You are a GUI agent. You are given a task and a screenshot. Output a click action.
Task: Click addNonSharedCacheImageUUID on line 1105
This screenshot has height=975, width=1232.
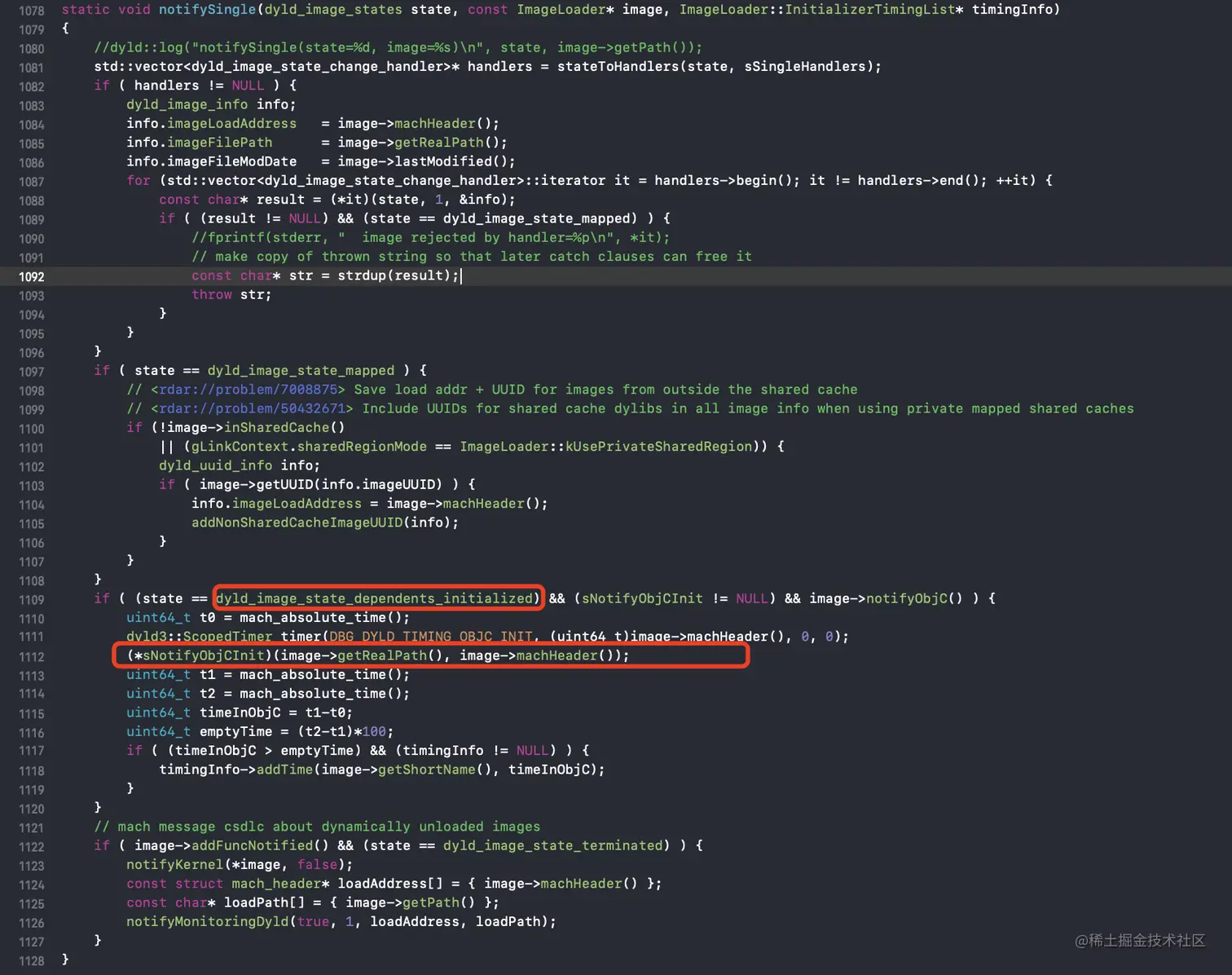pos(297,523)
